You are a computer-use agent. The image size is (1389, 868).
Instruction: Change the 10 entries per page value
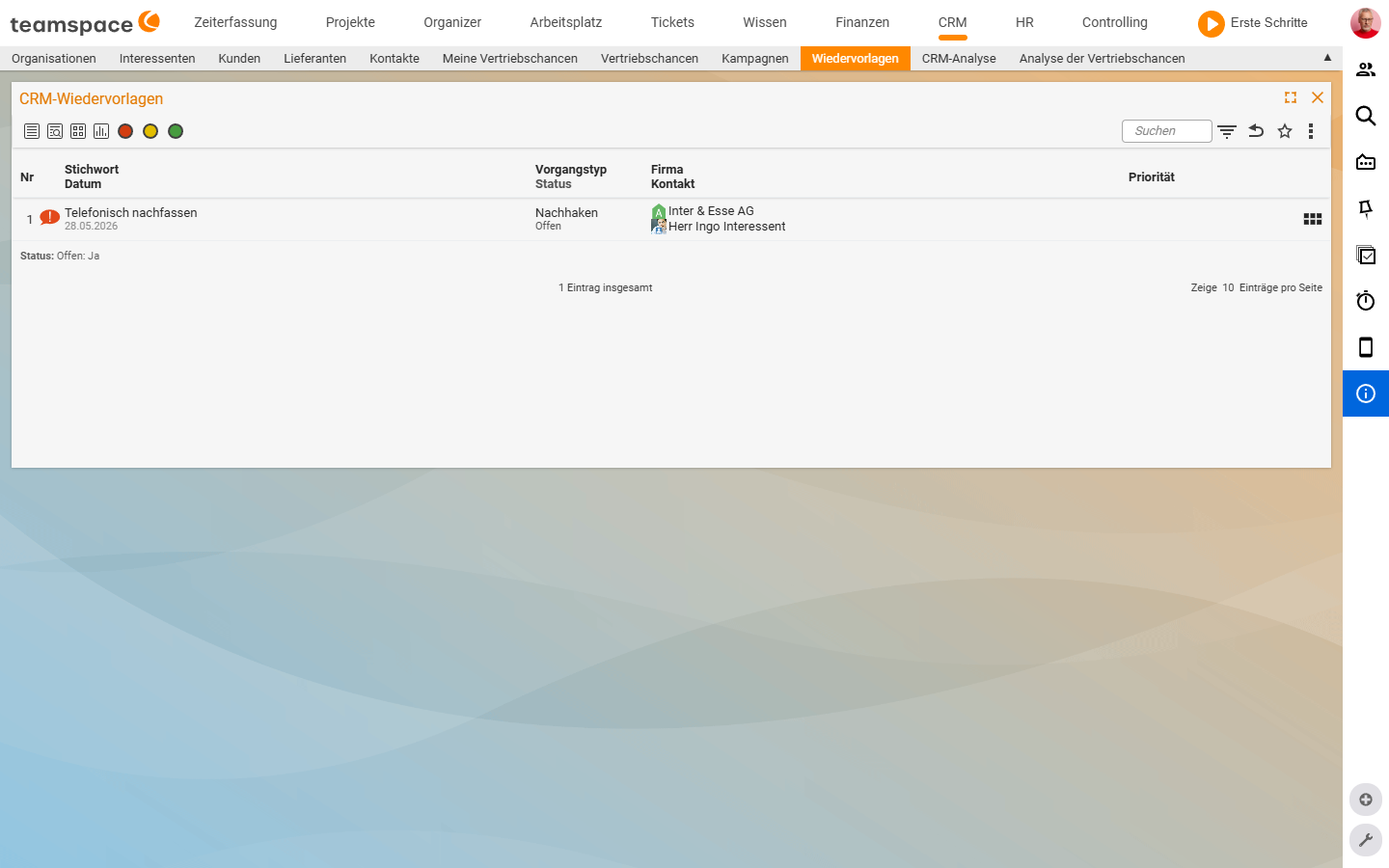(1228, 287)
